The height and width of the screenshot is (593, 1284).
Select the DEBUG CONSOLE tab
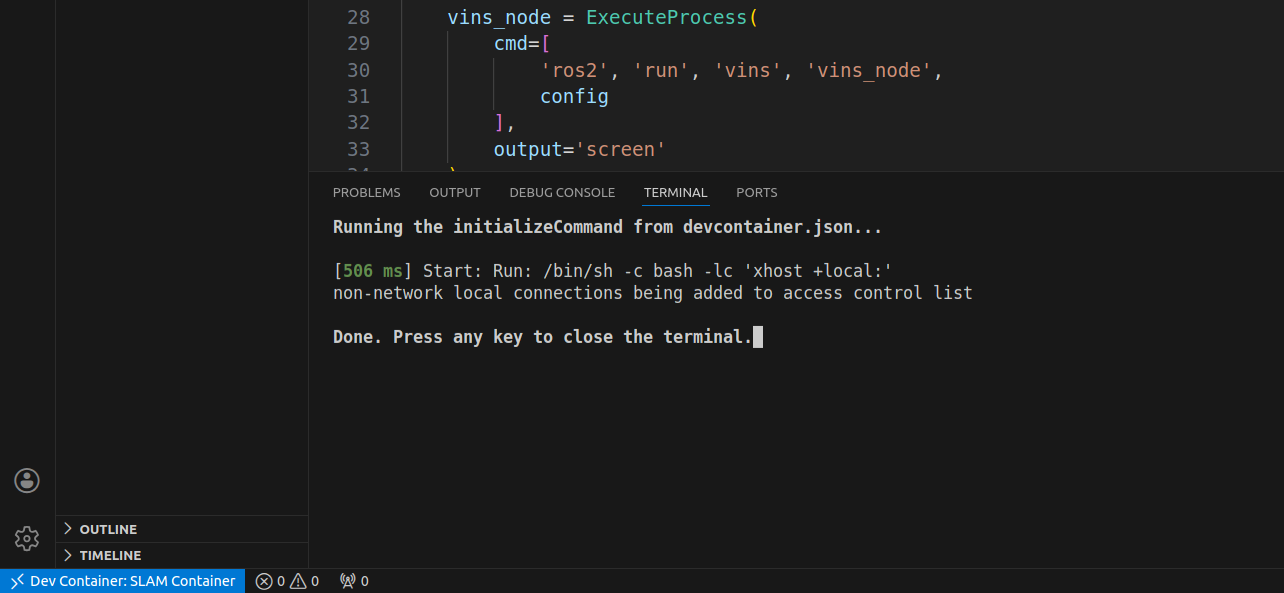(562, 192)
